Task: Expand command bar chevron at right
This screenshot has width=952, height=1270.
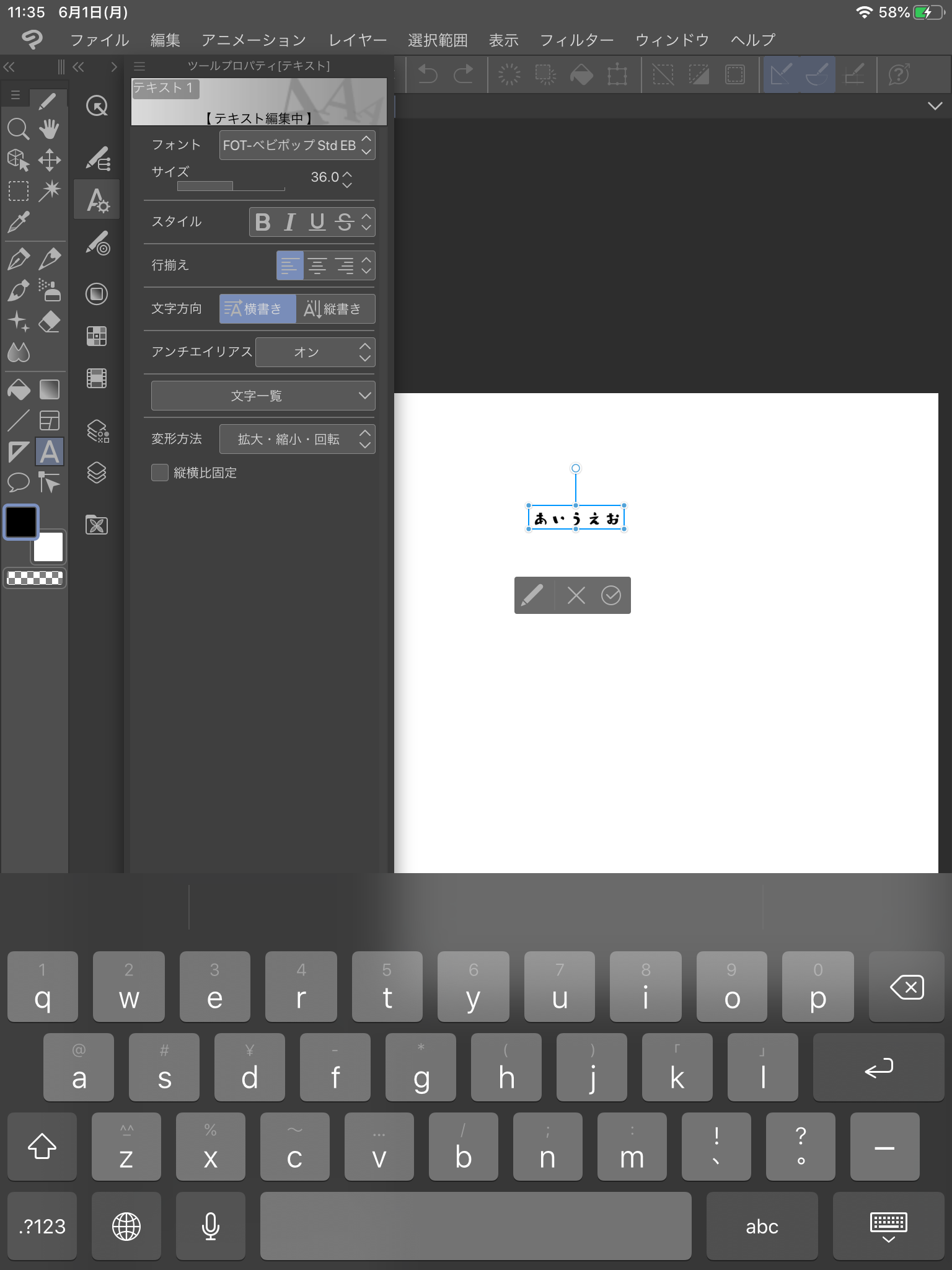Action: click(x=935, y=106)
